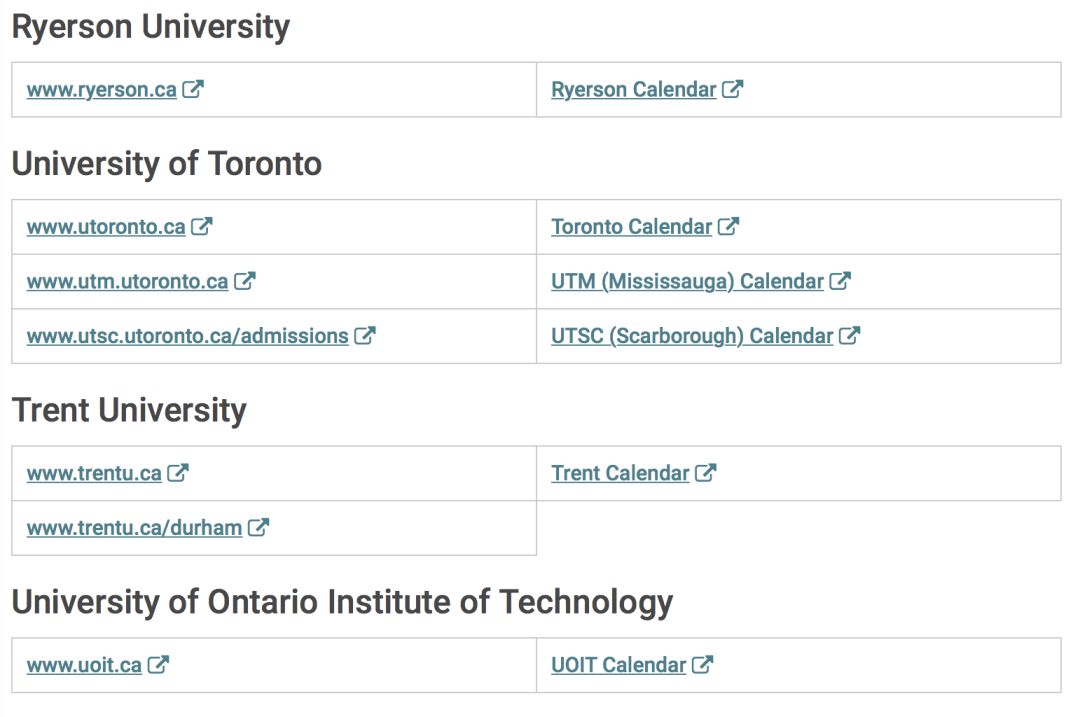This screenshot has width=1080, height=717.
Task: Open the Ryerson Calendar link
Action: pyautogui.click(x=634, y=90)
